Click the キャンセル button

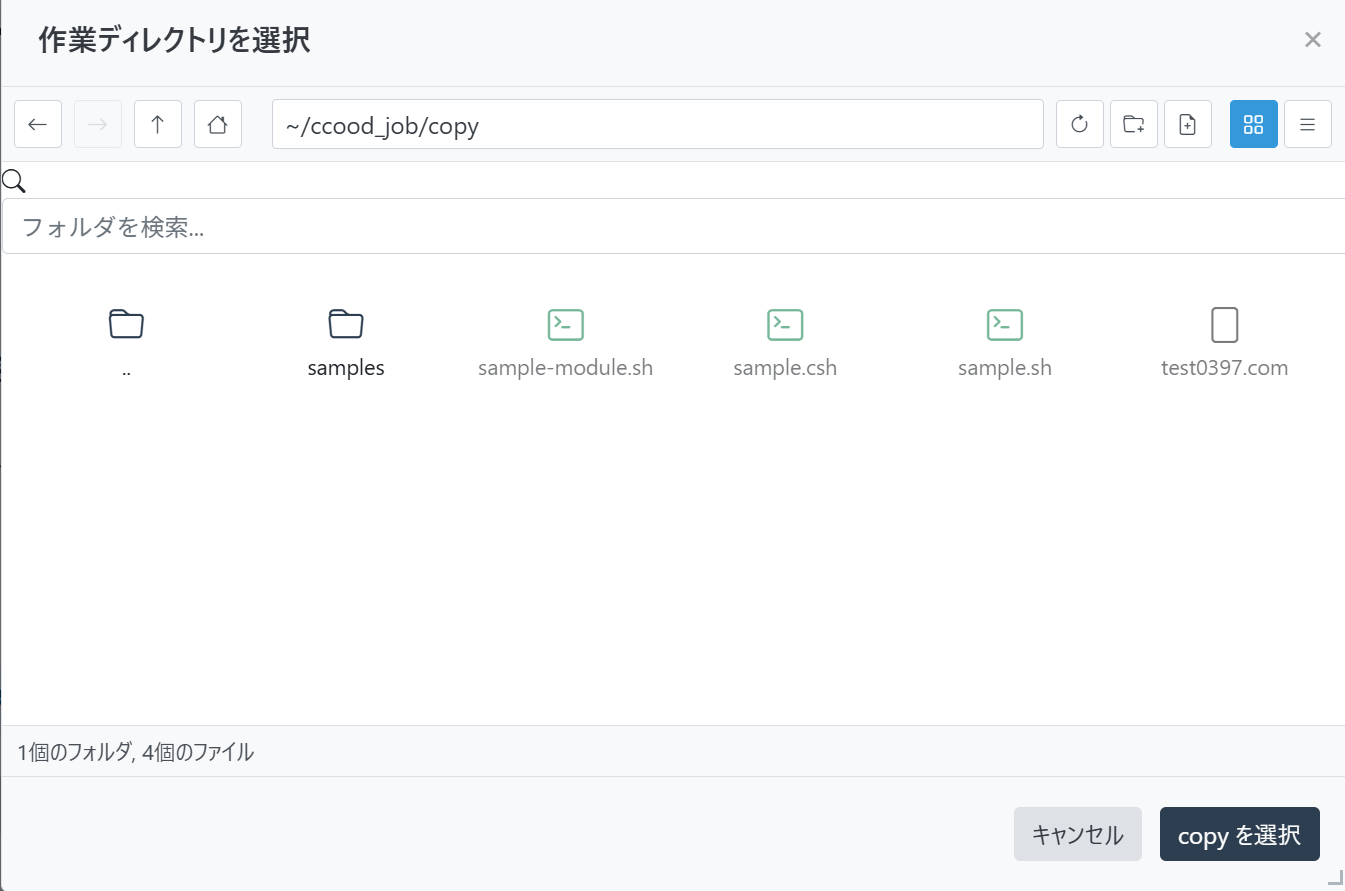click(1078, 834)
